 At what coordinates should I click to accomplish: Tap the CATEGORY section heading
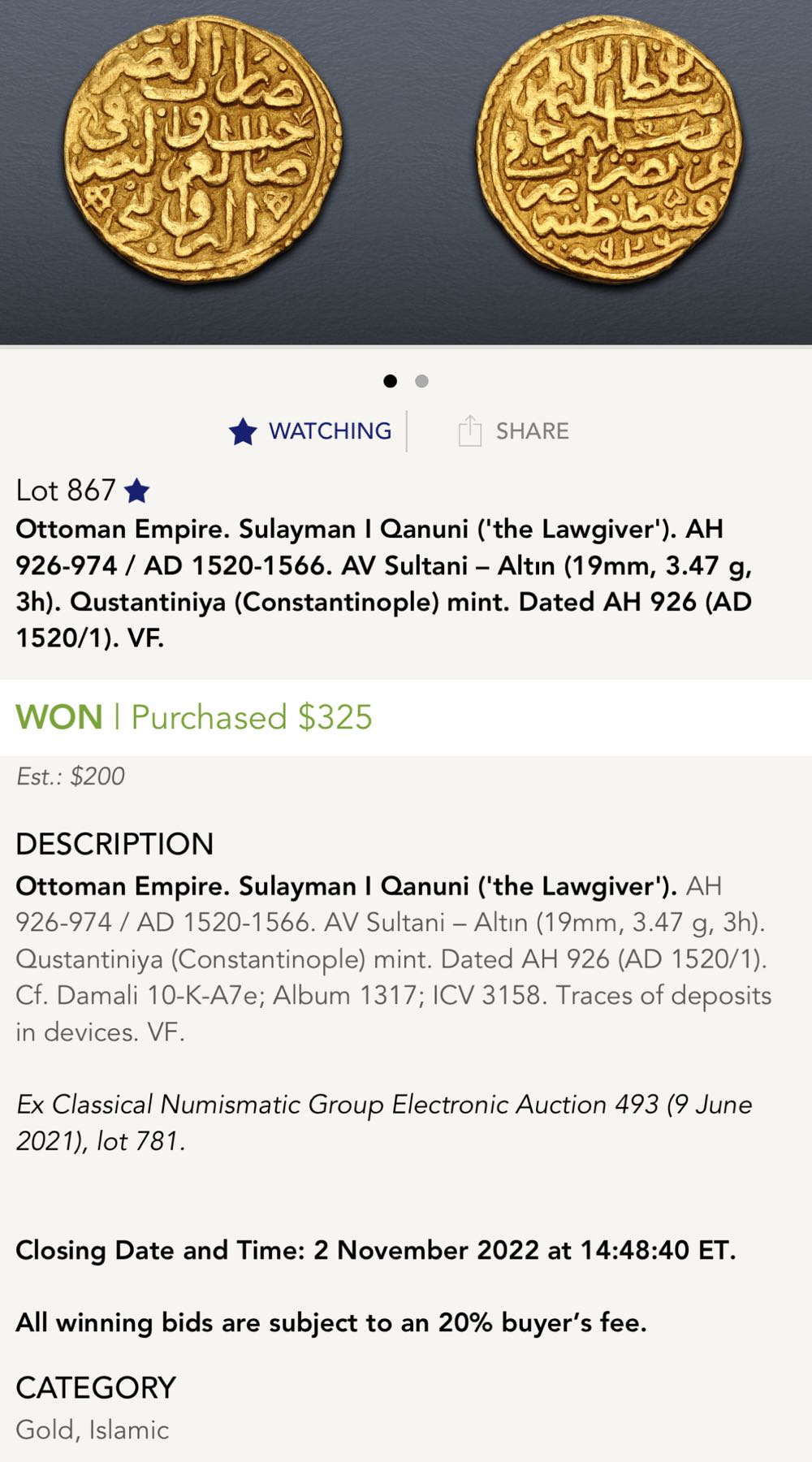96,1387
